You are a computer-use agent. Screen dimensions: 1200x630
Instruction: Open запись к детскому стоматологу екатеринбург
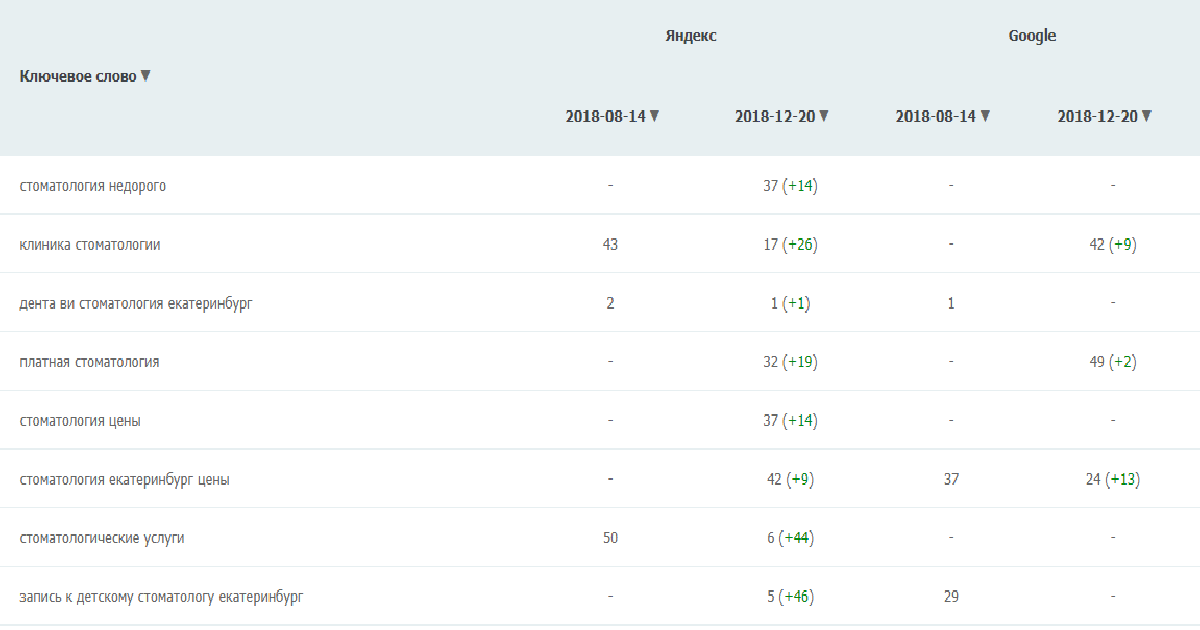(x=161, y=597)
